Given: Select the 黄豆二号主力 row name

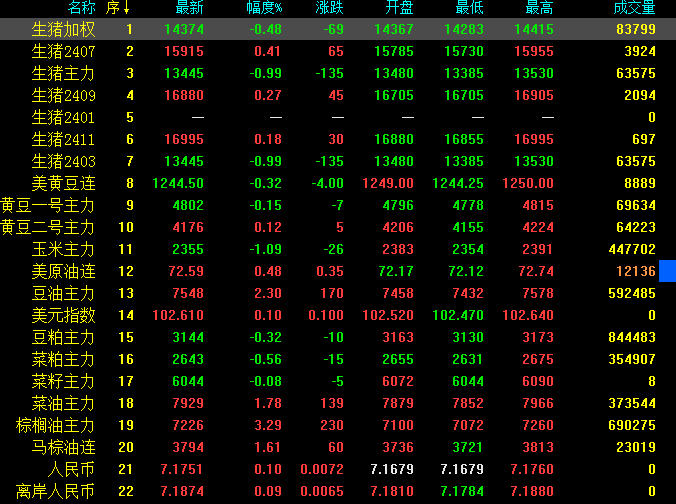Looking at the screenshot, I should 48,227.
